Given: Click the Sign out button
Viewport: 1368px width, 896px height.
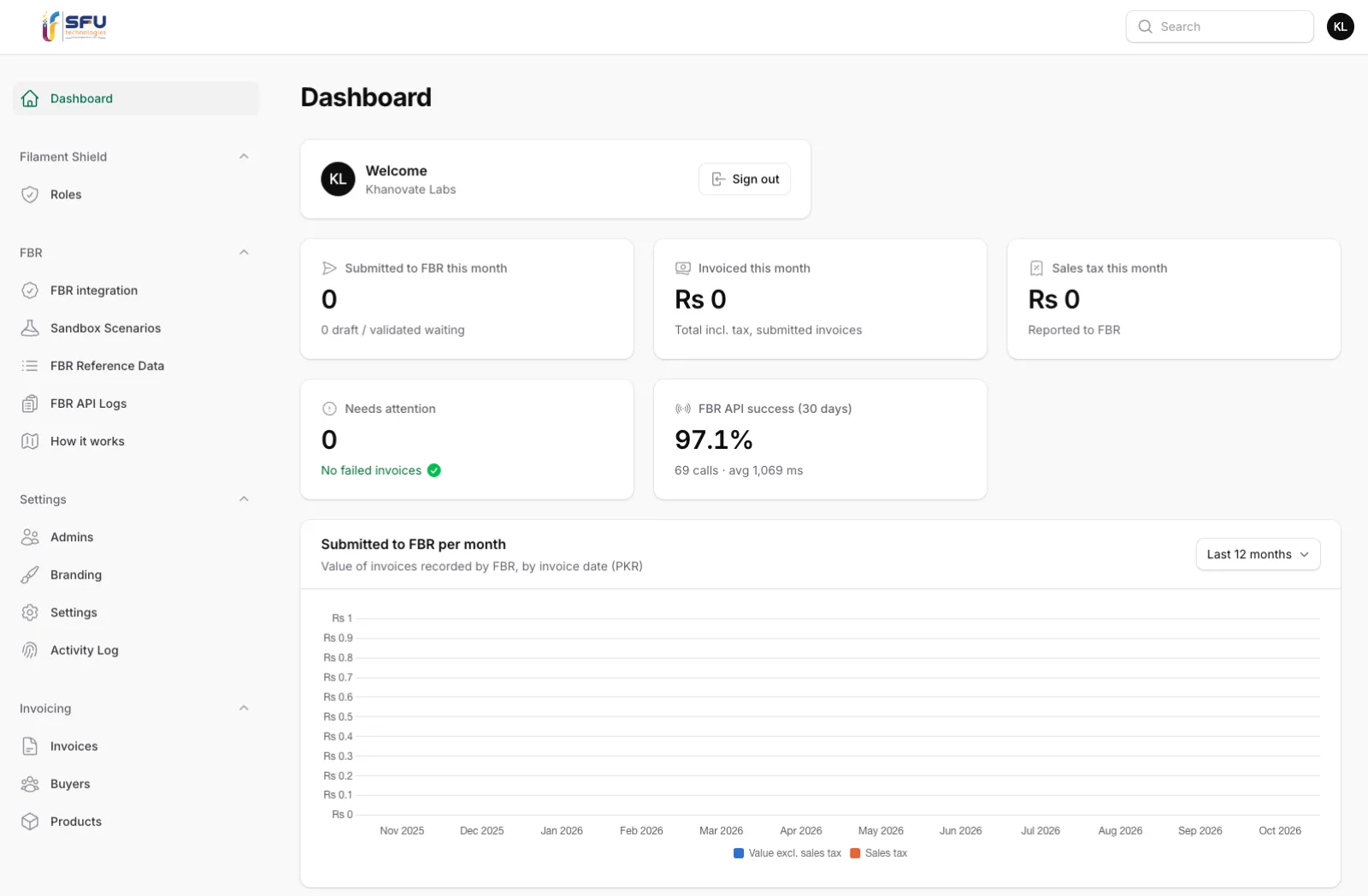Looking at the screenshot, I should pyautogui.click(x=745, y=179).
